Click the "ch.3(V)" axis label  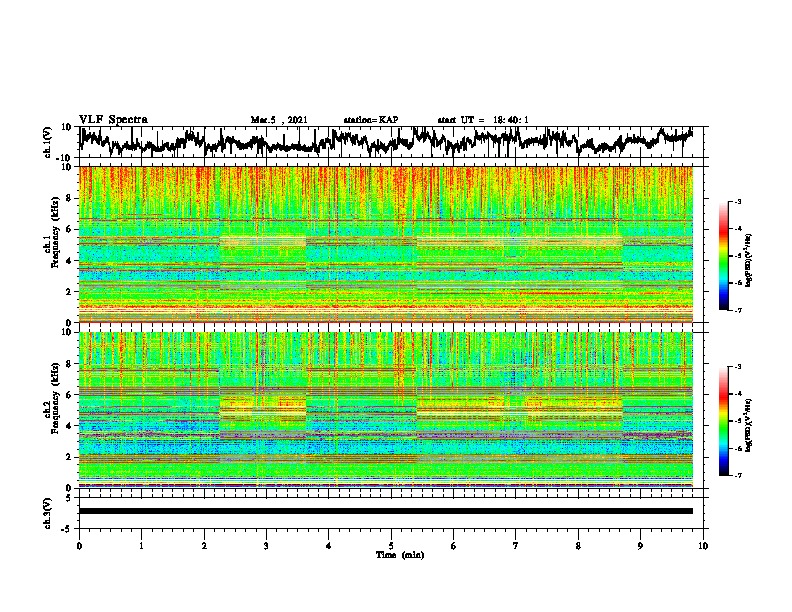[48, 513]
